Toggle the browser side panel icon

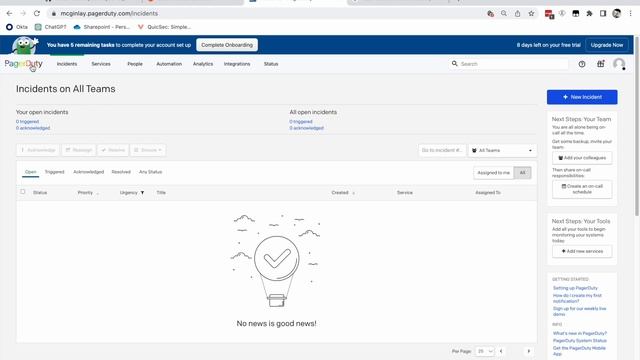point(603,13)
